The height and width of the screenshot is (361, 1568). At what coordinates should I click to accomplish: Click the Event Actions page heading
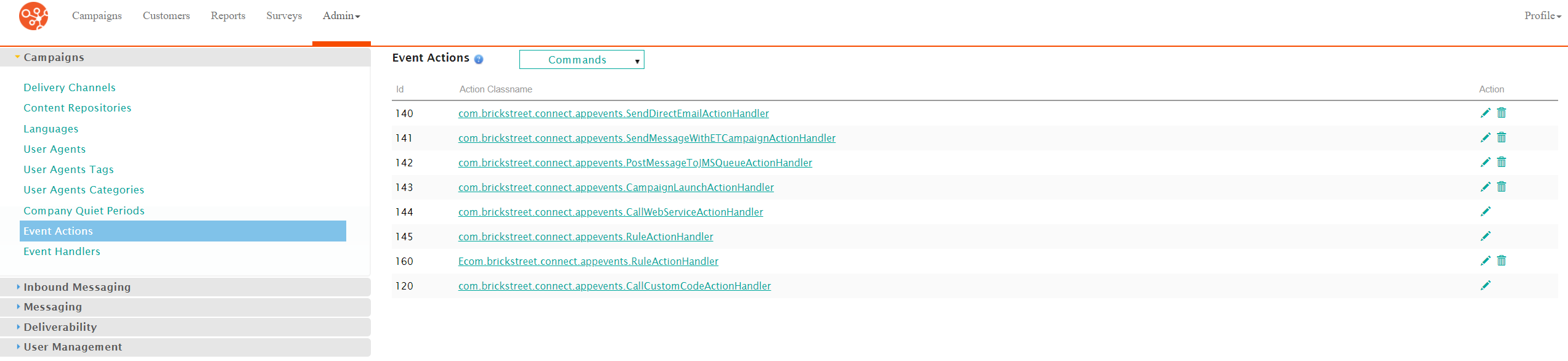(431, 58)
